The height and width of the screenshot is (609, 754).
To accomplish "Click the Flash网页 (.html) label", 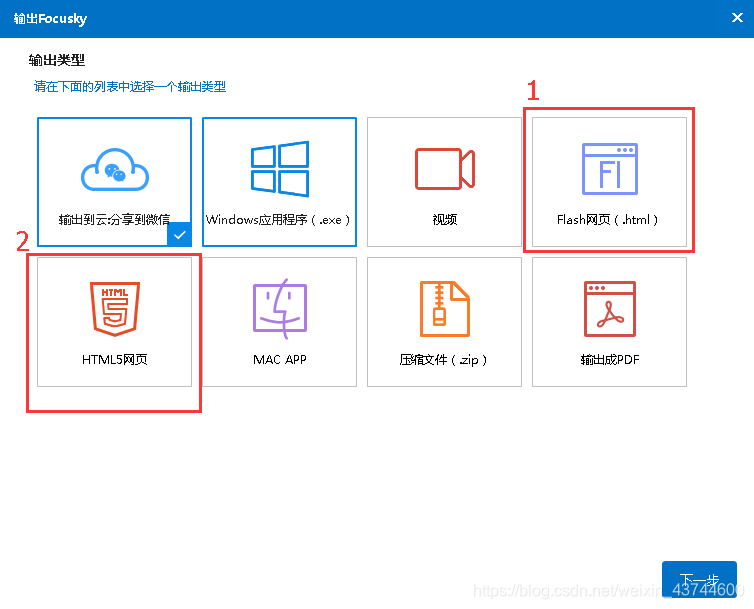I will click(x=607, y=220).
